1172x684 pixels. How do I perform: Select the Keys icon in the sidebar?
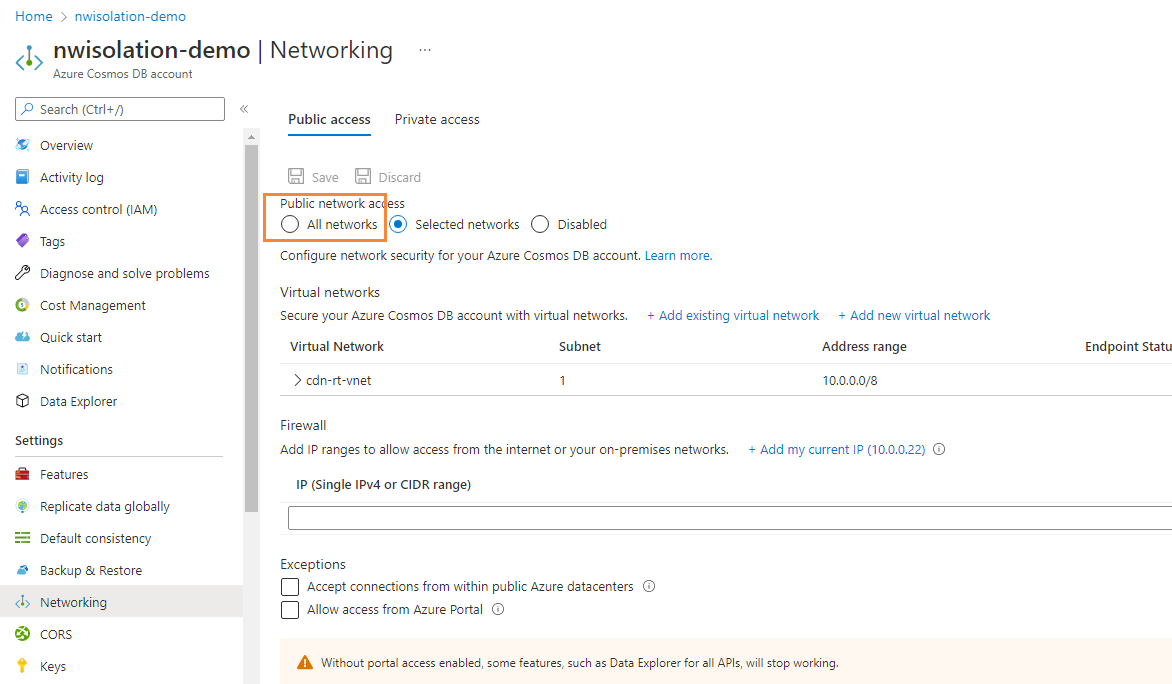click(x=22, y=666)
